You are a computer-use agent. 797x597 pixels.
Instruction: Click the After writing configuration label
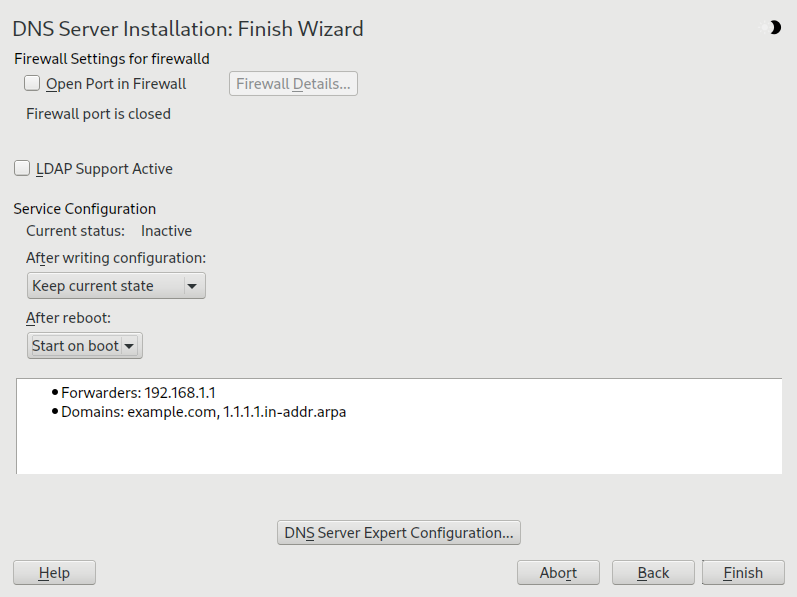(x=116, y=258)
